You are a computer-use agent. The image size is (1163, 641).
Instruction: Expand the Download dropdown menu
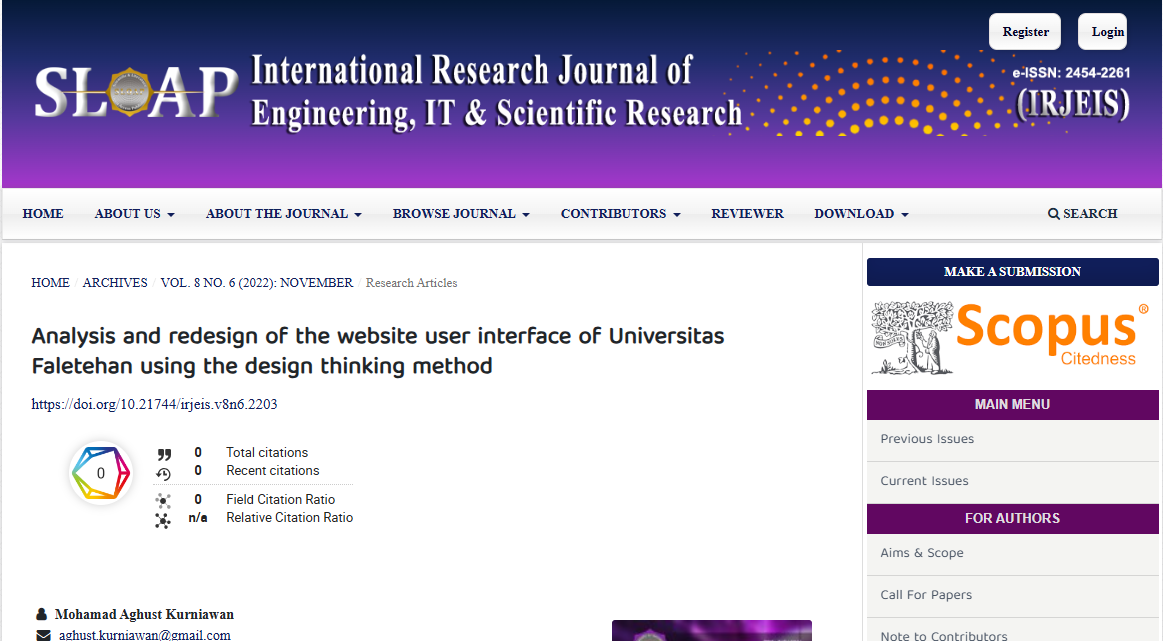coord(861,214)
